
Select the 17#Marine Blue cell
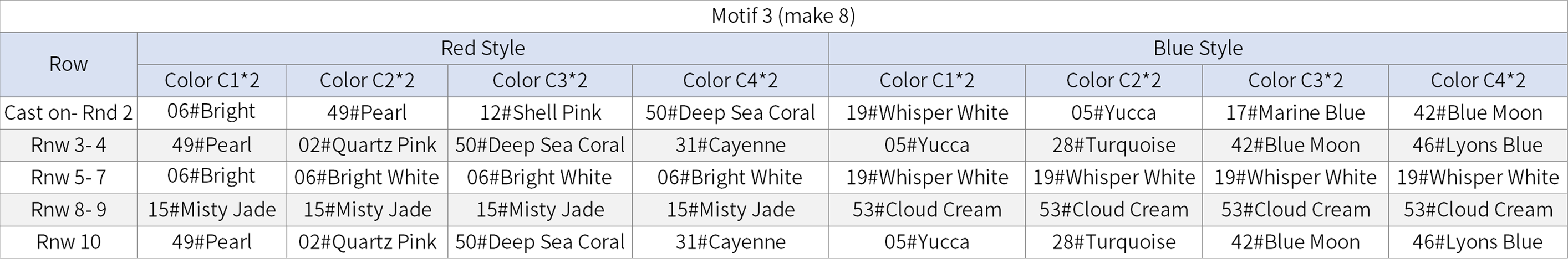(x=1295, y=113)
